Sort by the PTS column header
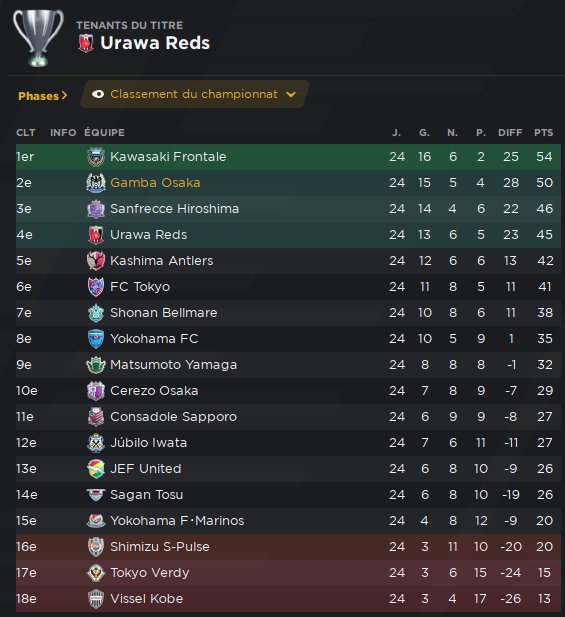Screen dimensions: 565x617 click(x=543, y=133)
